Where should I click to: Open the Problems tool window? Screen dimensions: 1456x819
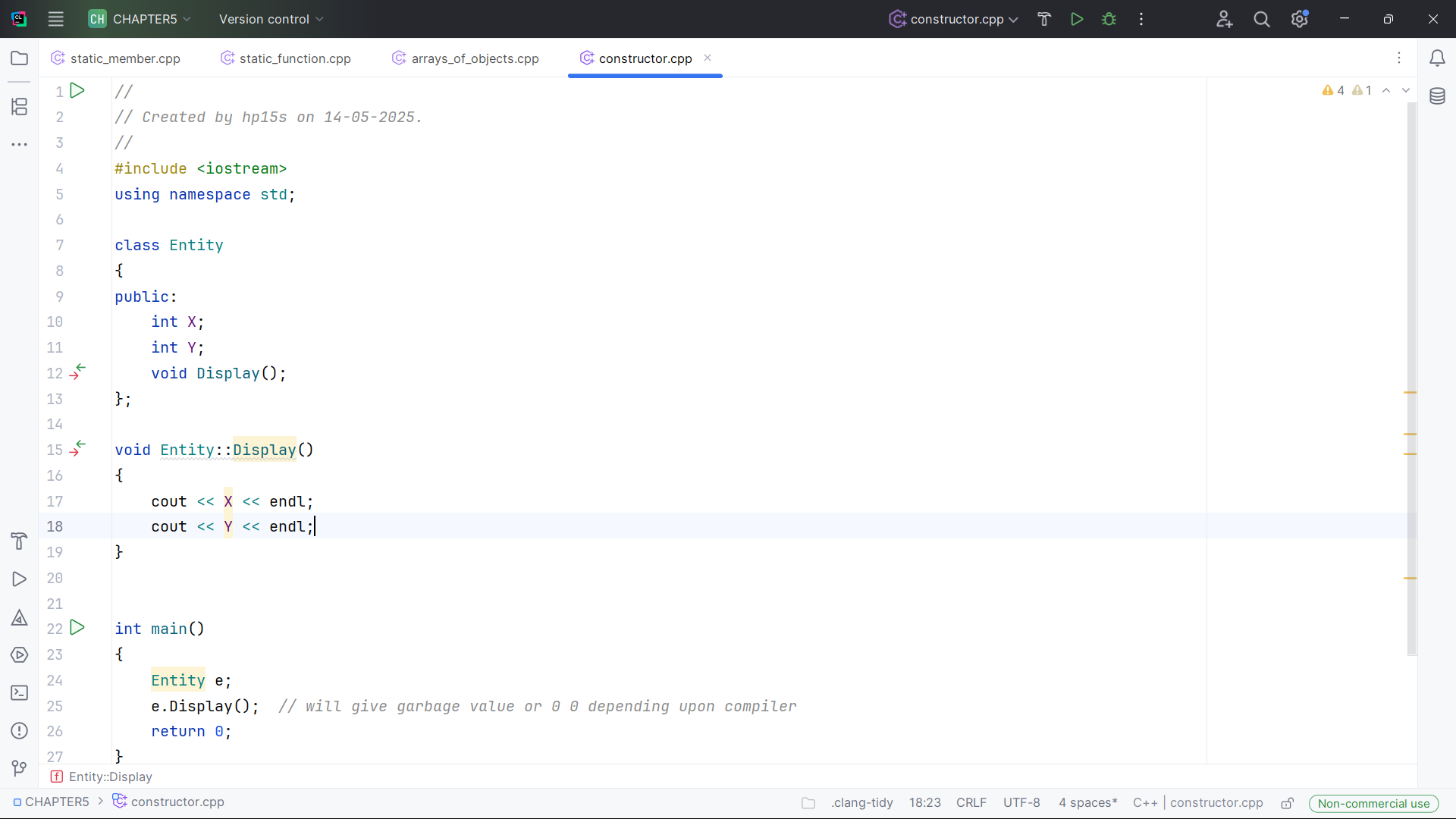pyautogui.click(x=20, y=730)
